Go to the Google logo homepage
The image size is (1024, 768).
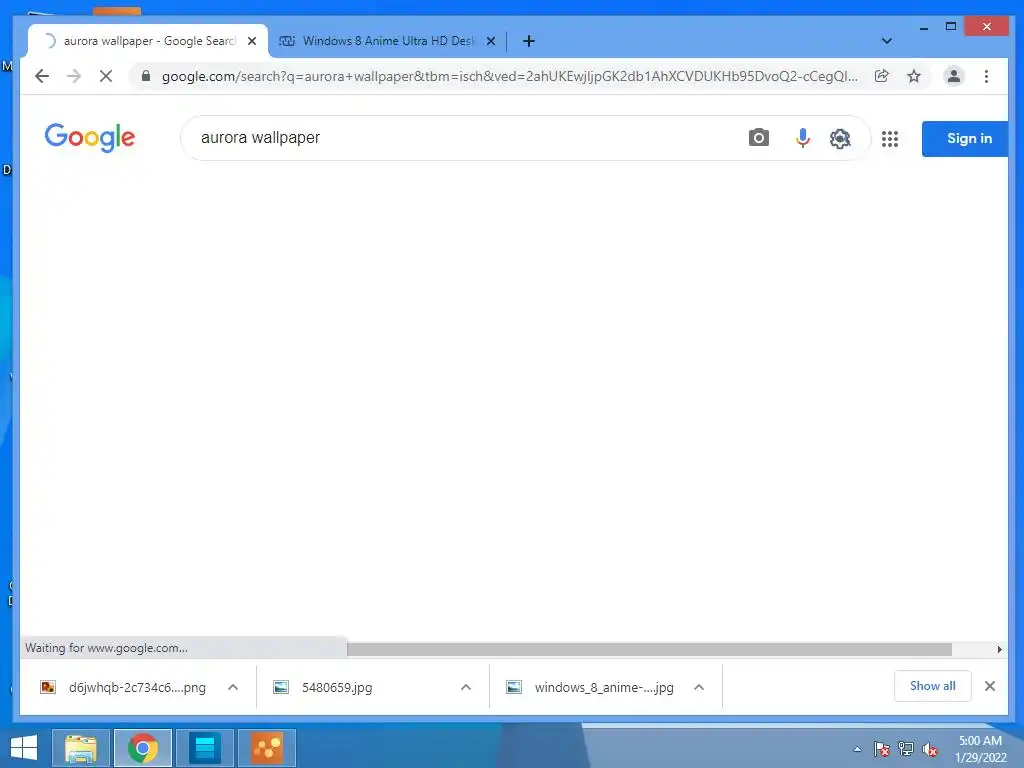point(89,137)
